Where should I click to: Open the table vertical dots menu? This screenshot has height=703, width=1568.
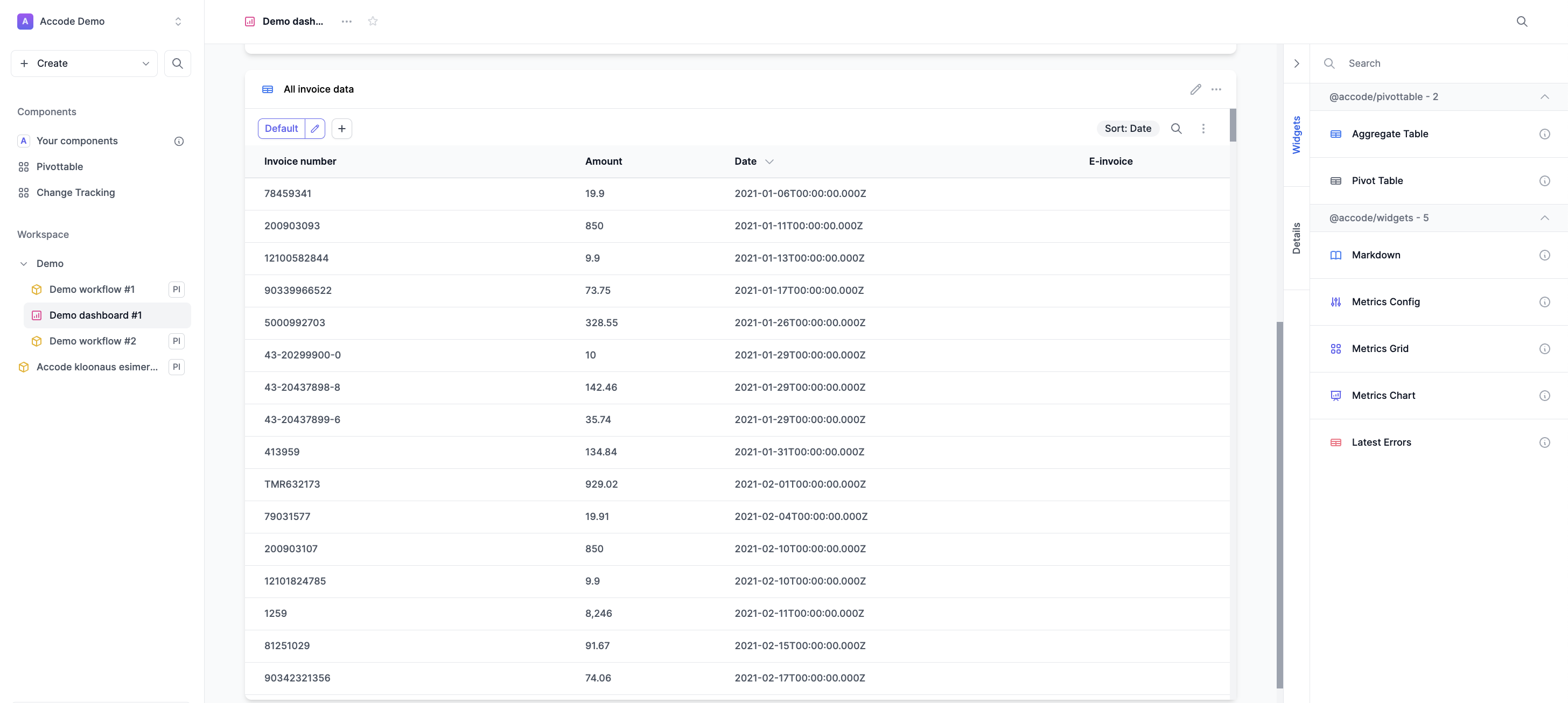1203,129
